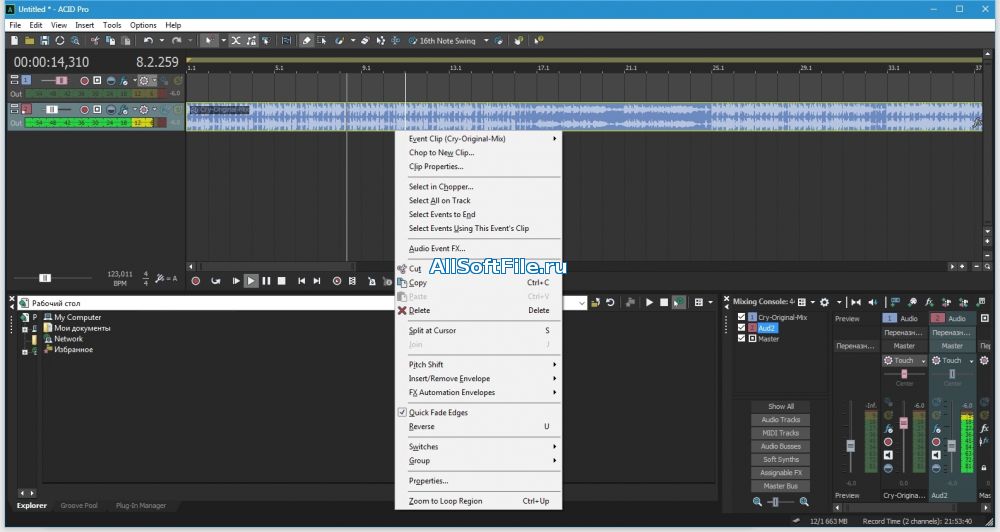Create a new project with toolbar icon
The height and width of the screenshot is (532, 1000).
click(x=14, y=40)
